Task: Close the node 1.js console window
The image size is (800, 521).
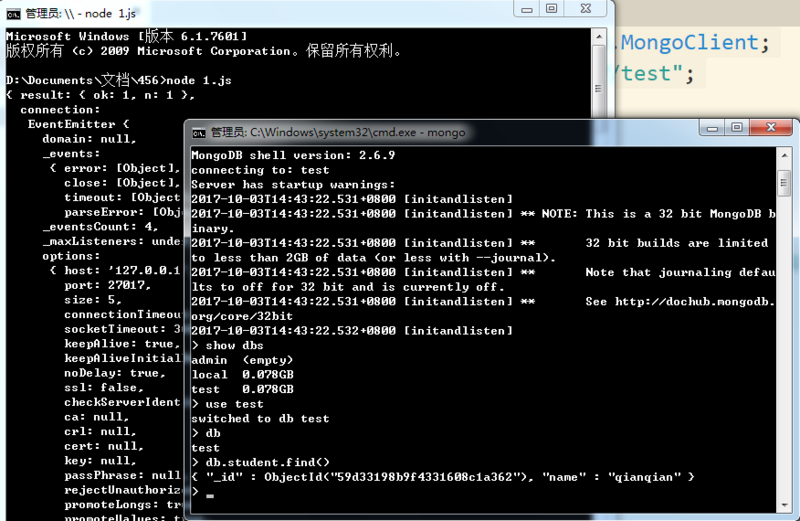Action: click(586, 9)
